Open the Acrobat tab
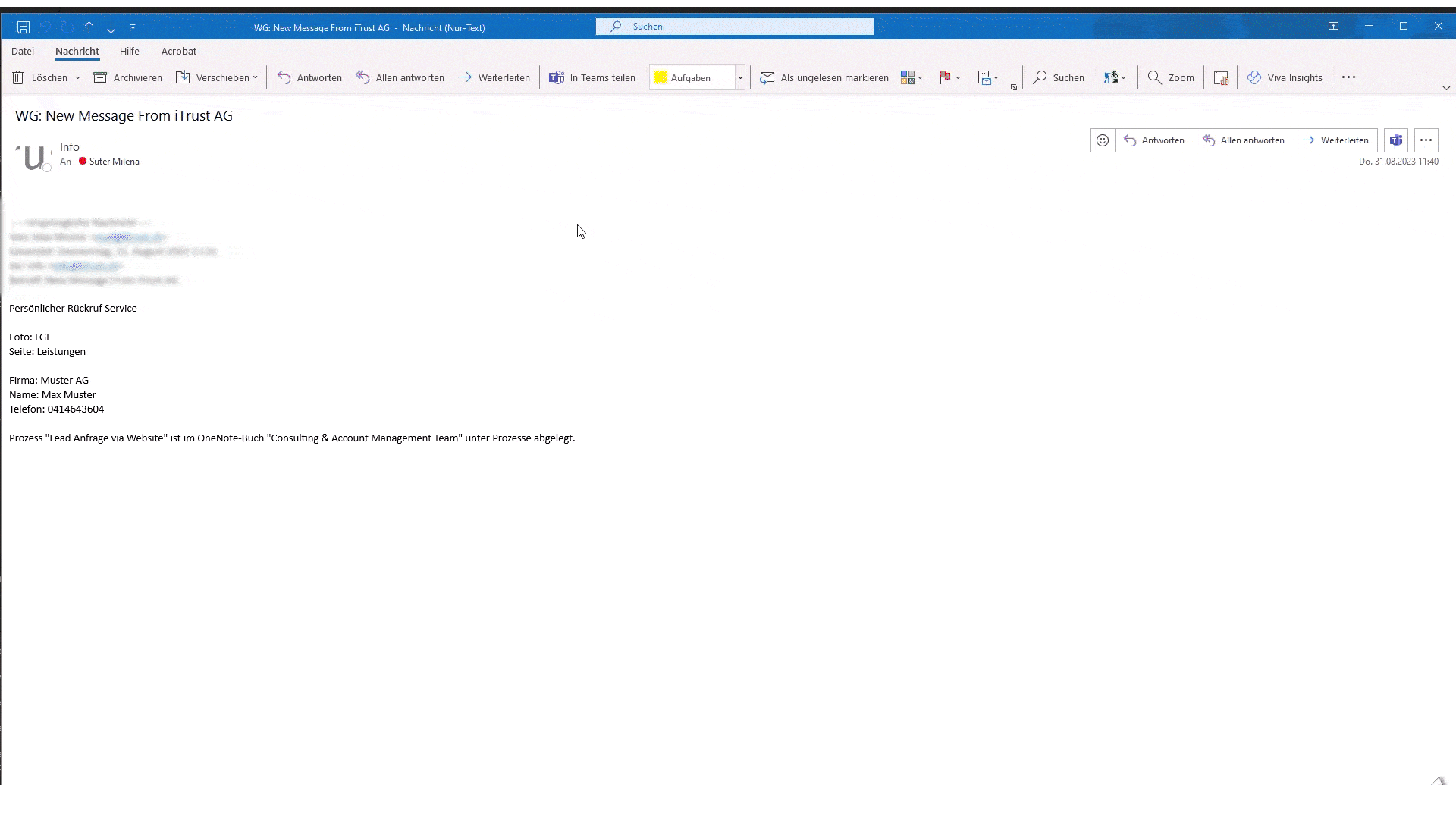 pos(179,52)
